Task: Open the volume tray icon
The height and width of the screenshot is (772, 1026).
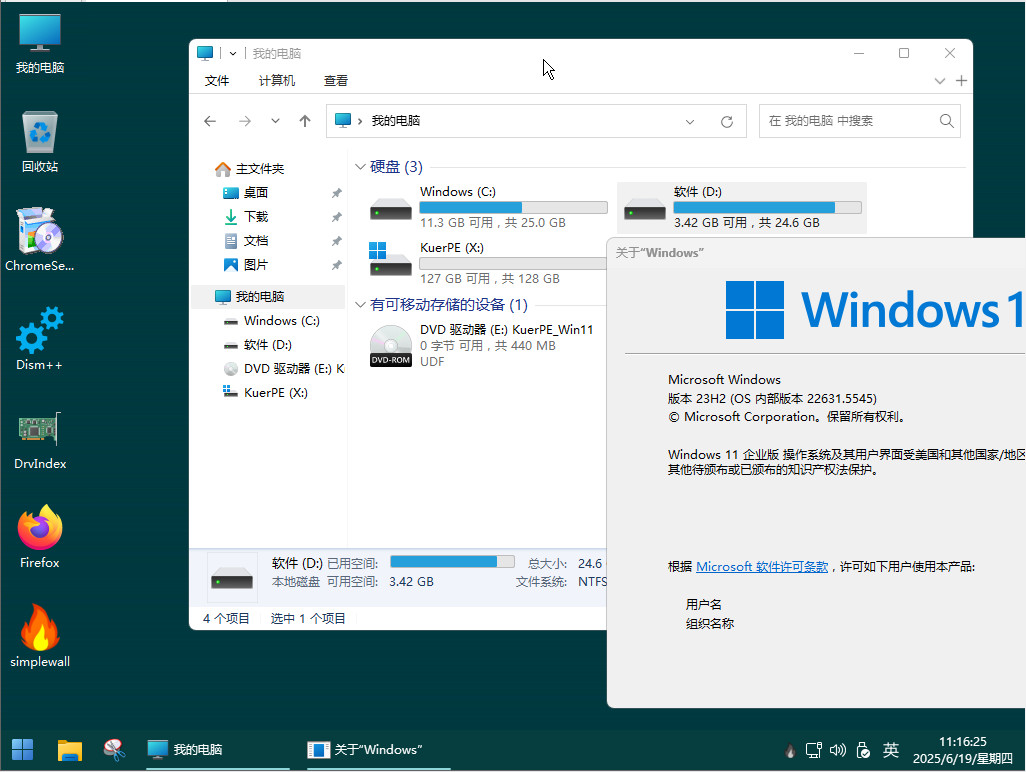Action: 838,750
